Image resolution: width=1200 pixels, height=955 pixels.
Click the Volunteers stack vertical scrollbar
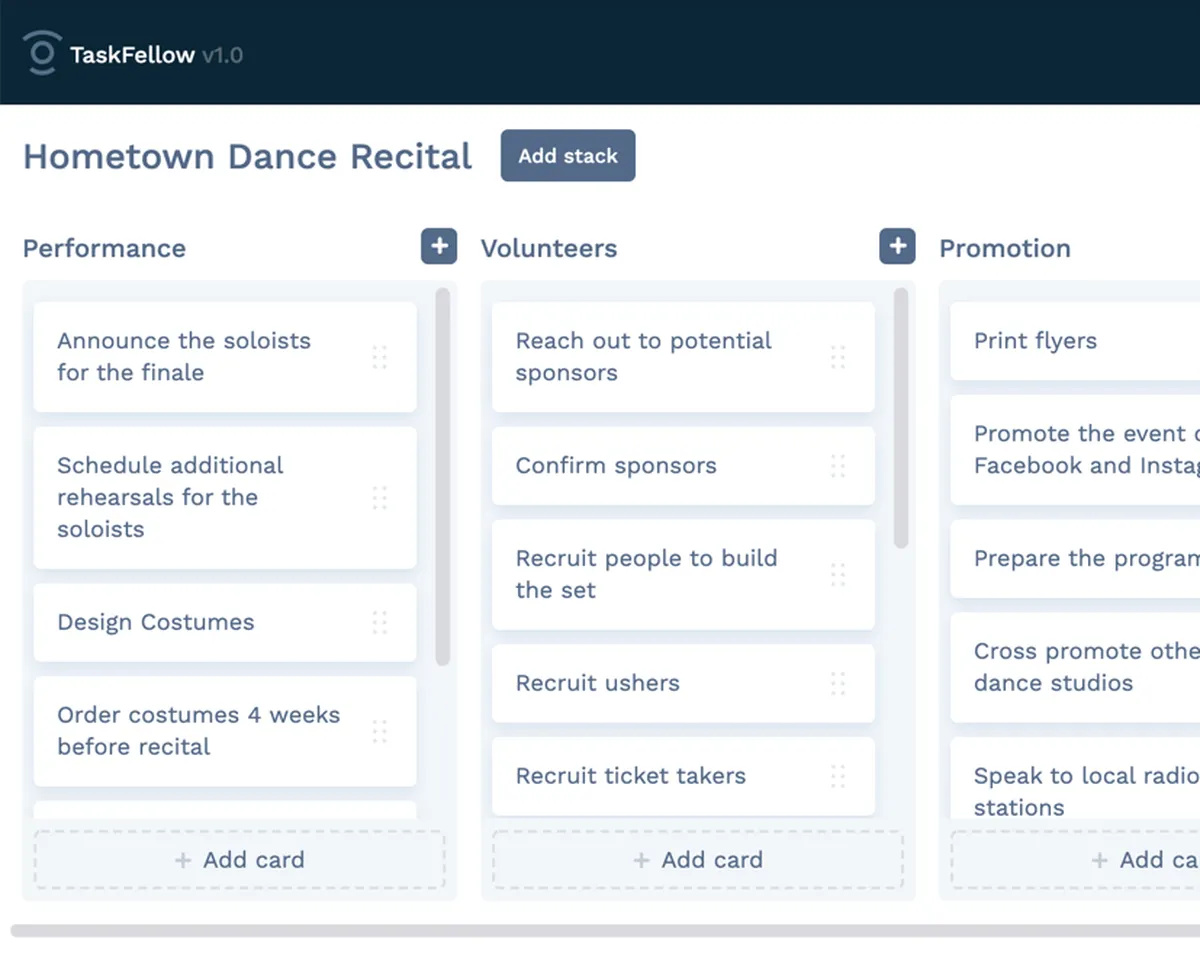[x=901, y=418]
